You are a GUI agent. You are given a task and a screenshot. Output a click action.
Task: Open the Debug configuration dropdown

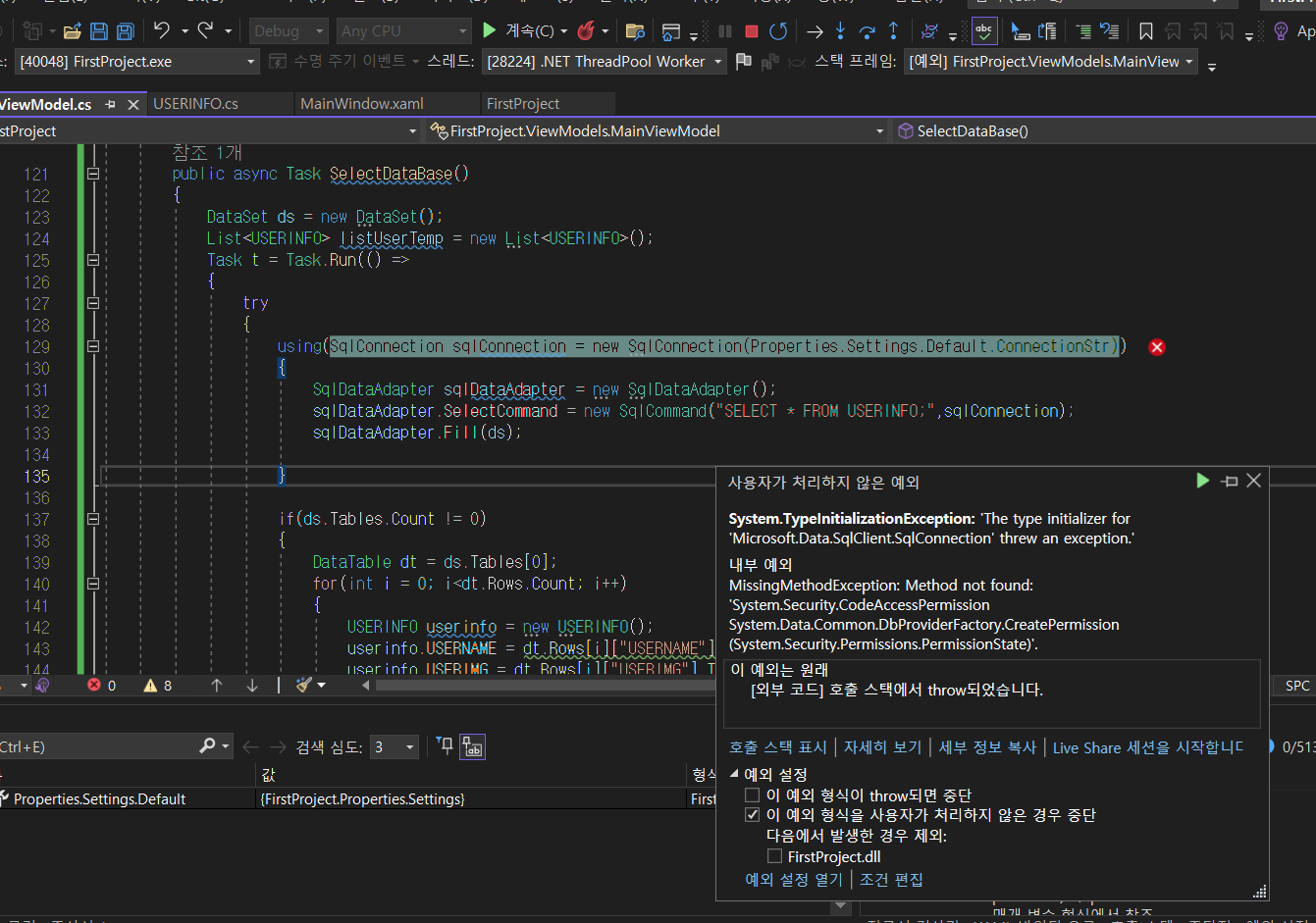[288, 31]
